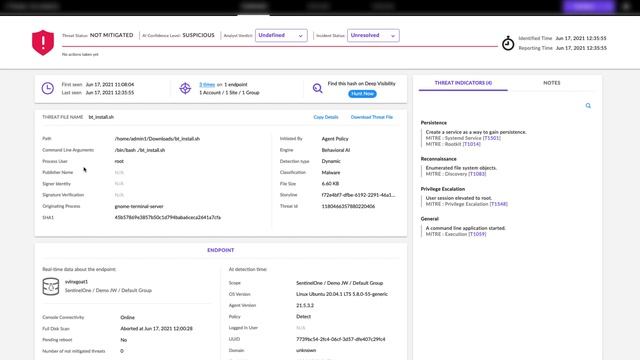The width and height of the screenshot is (640, 360).
Task: Click Download Threat File link
Action: pyautogui.click(x=371, y=117)
